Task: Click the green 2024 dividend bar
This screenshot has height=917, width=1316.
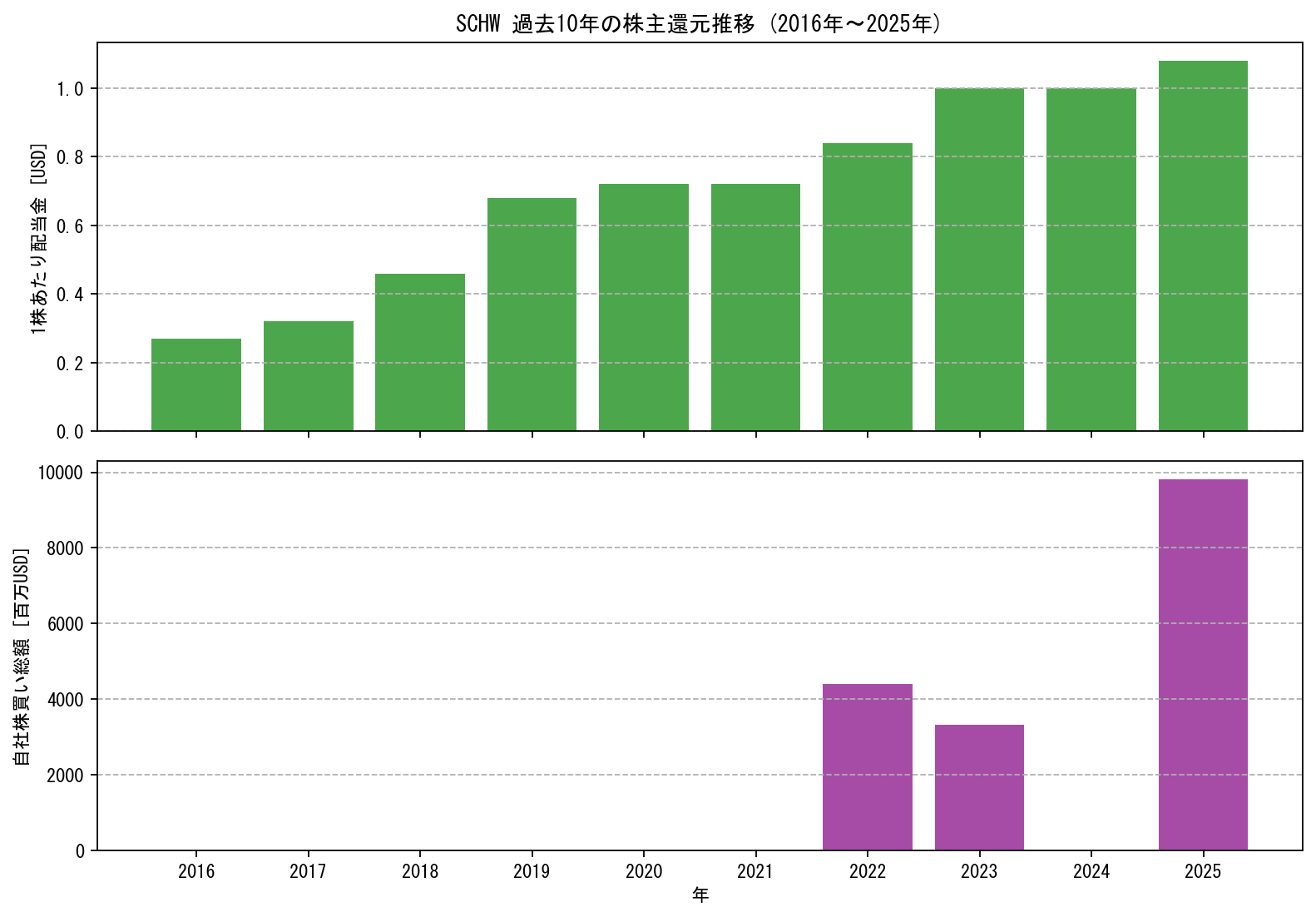Action: pyautogui.click(x=1091, y=260)
